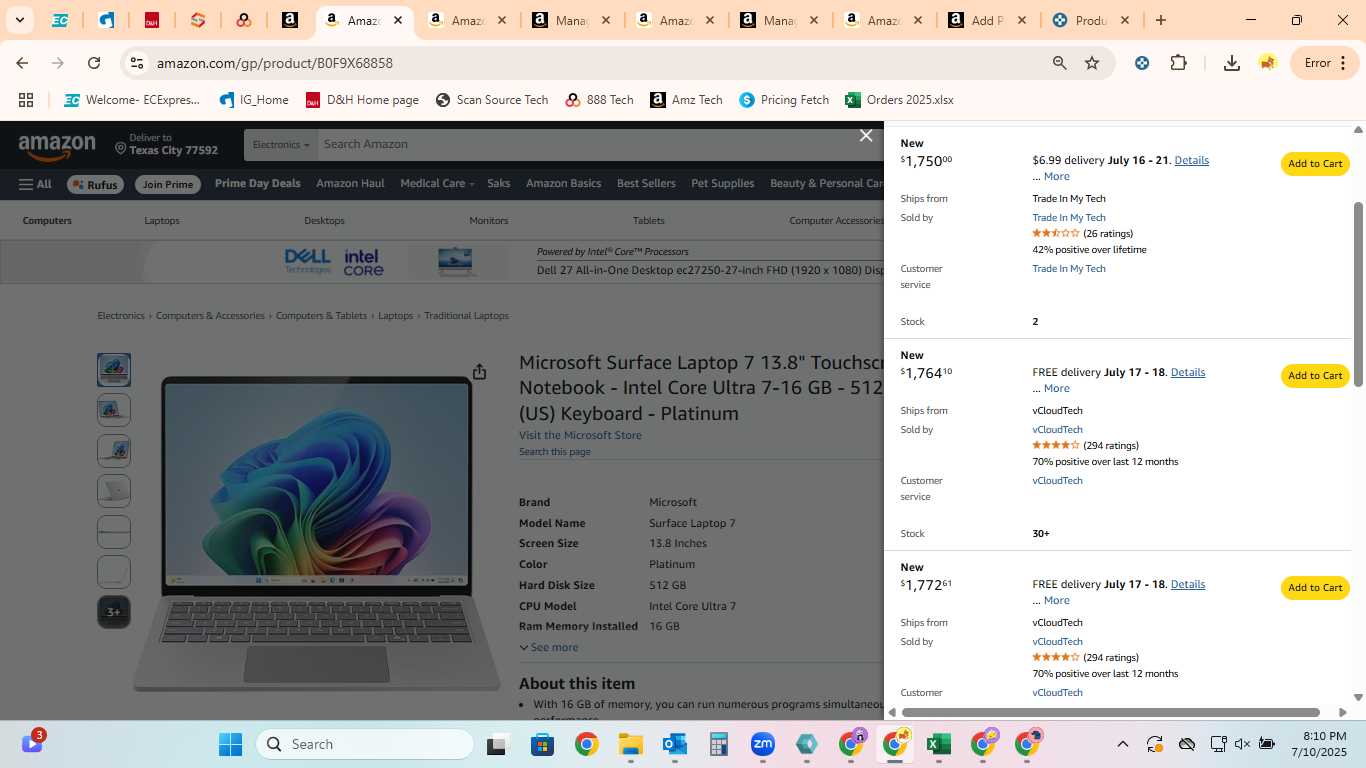The height and width of the screenshot is (768, 1366).
Task: Open Best Sellers nav item
Action: (646, 184)
